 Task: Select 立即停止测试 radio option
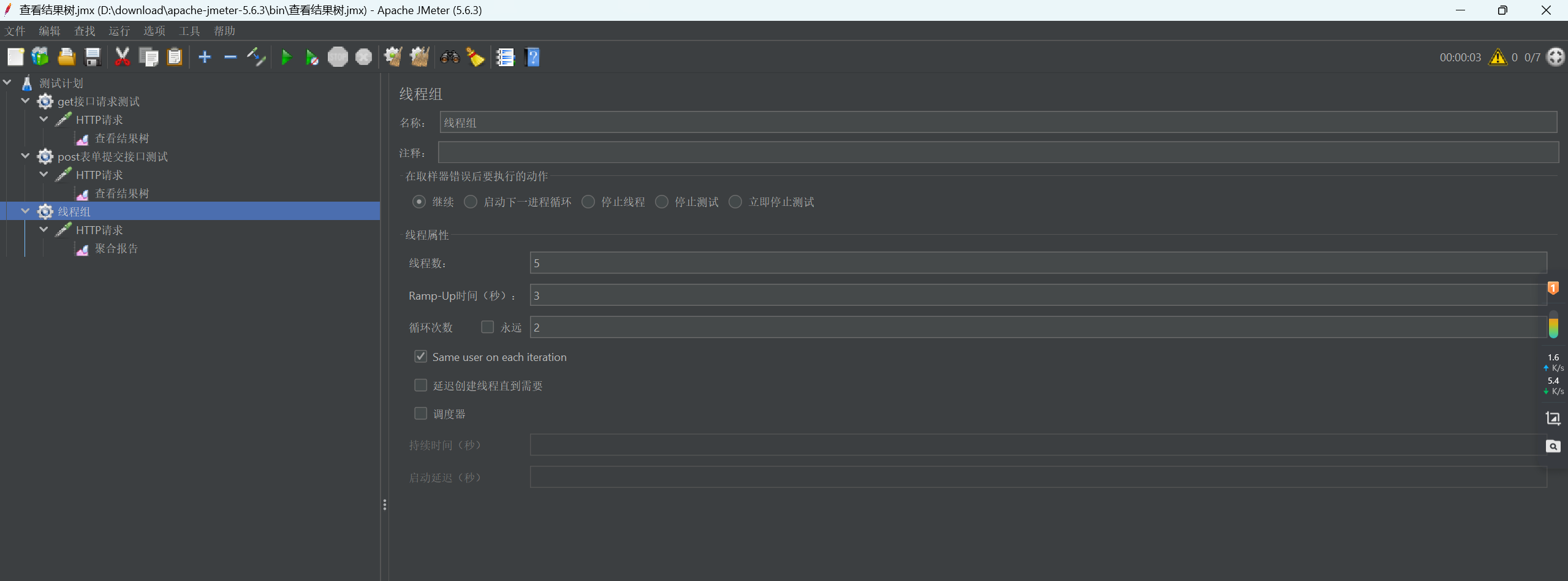coord(735,202)
